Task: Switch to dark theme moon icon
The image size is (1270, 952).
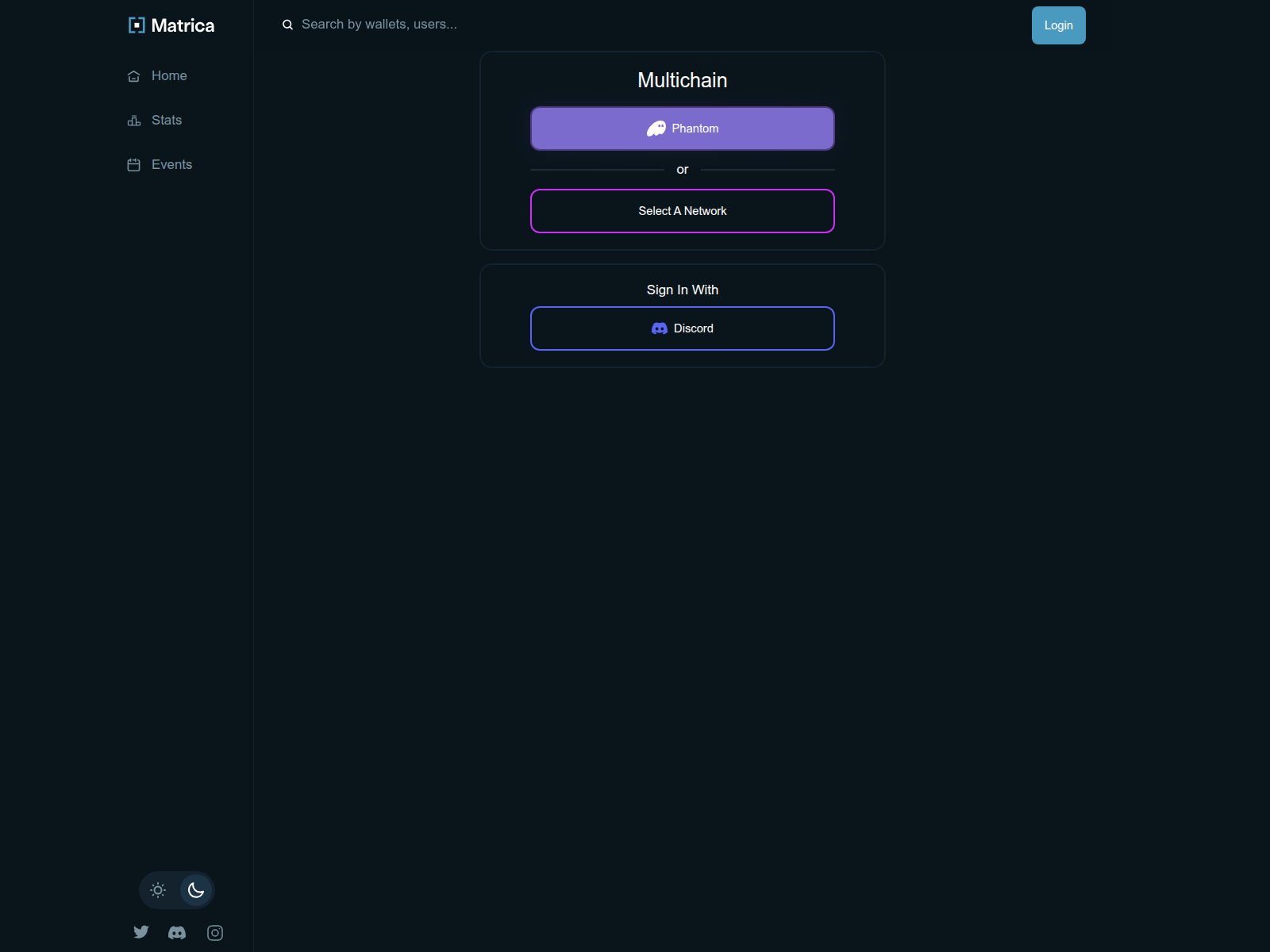Action: tap(196, 890)
